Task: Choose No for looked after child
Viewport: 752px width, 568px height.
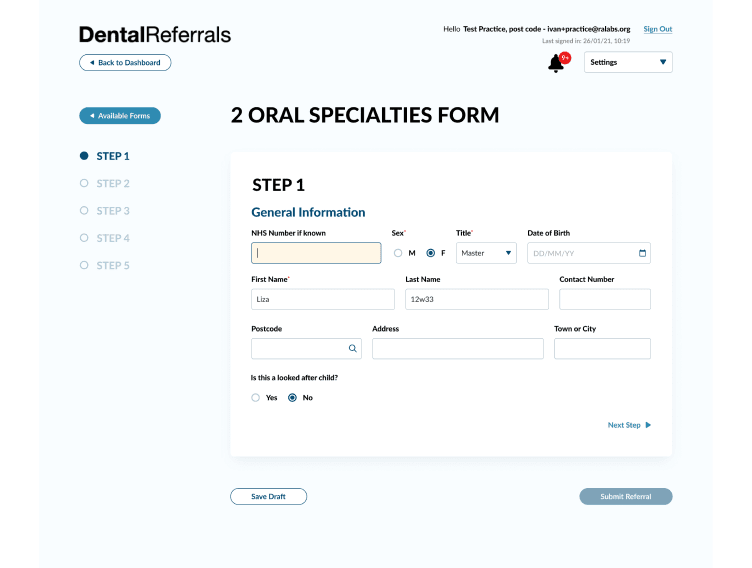Action: click(292, 398)
